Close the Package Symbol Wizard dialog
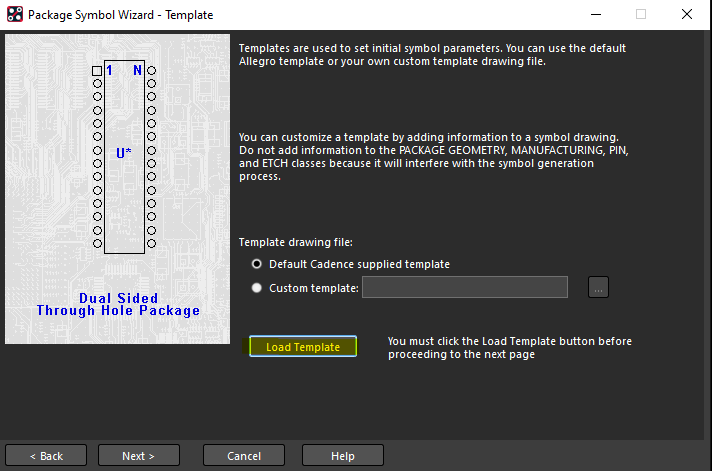The image size is (712, 471). (687, 14)
